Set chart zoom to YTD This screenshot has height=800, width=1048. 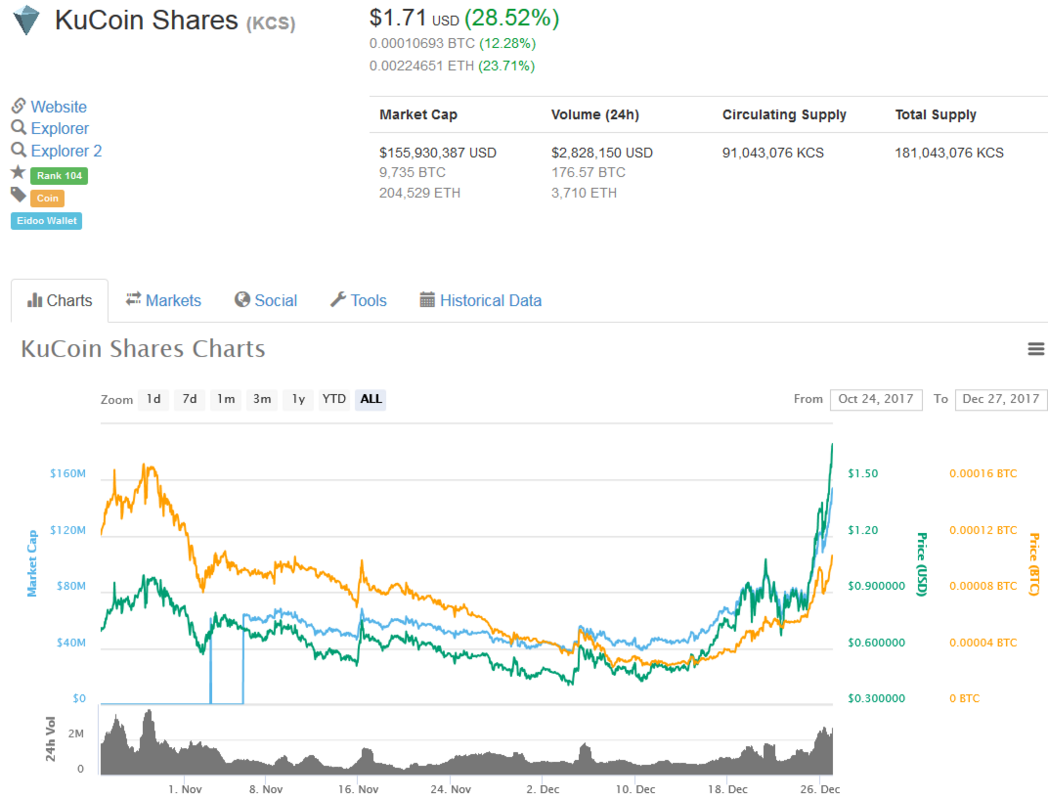[334, 399]
